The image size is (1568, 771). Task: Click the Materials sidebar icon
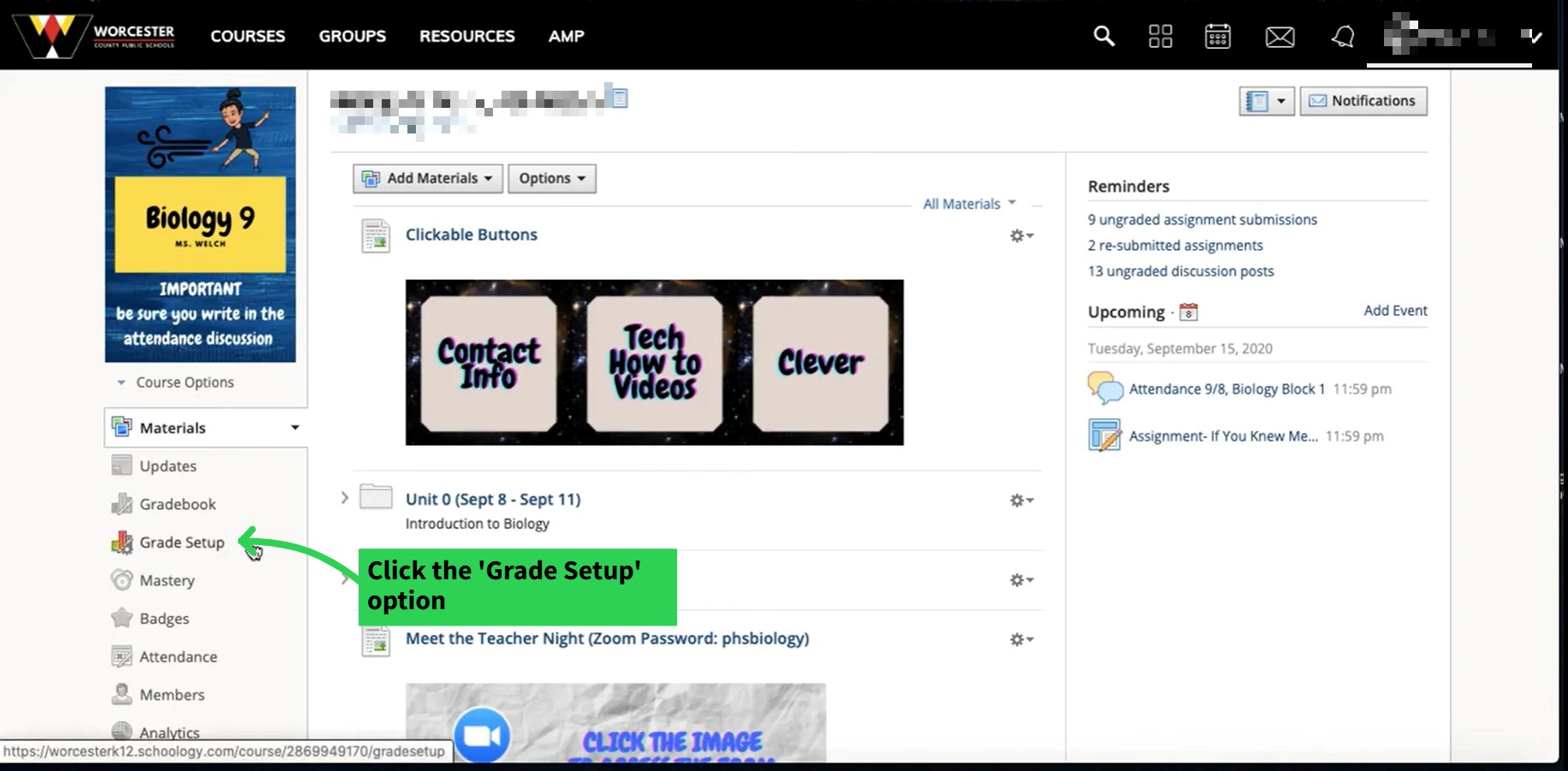[122, 427]
